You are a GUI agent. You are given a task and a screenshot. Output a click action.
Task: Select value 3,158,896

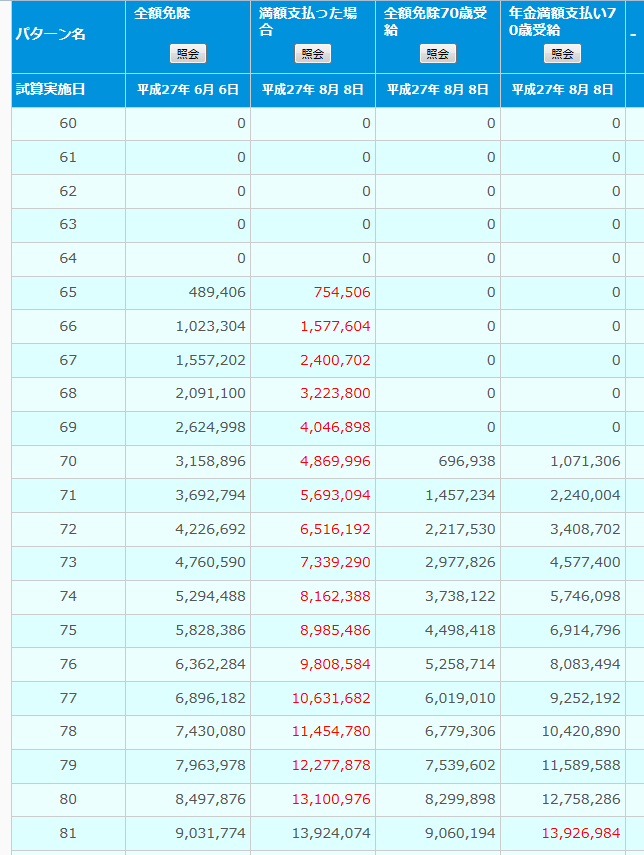pos(210,461)
